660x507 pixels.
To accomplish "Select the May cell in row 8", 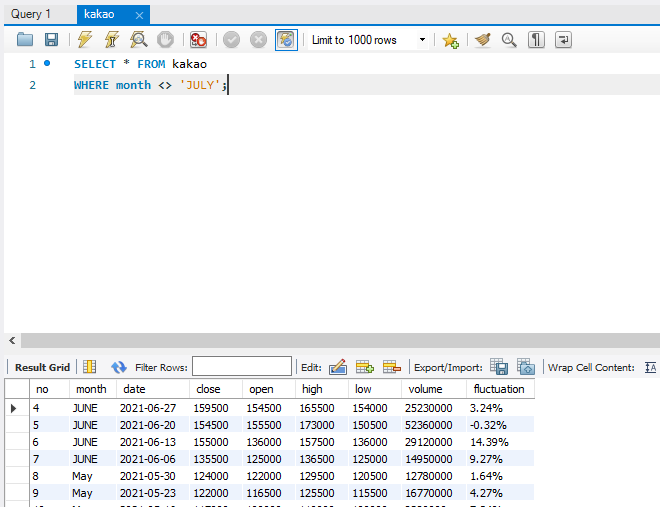I will point(93,476).
